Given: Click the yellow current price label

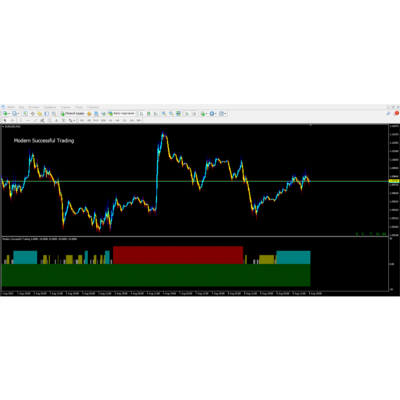Looking at the screenshot, I should 394,181.
